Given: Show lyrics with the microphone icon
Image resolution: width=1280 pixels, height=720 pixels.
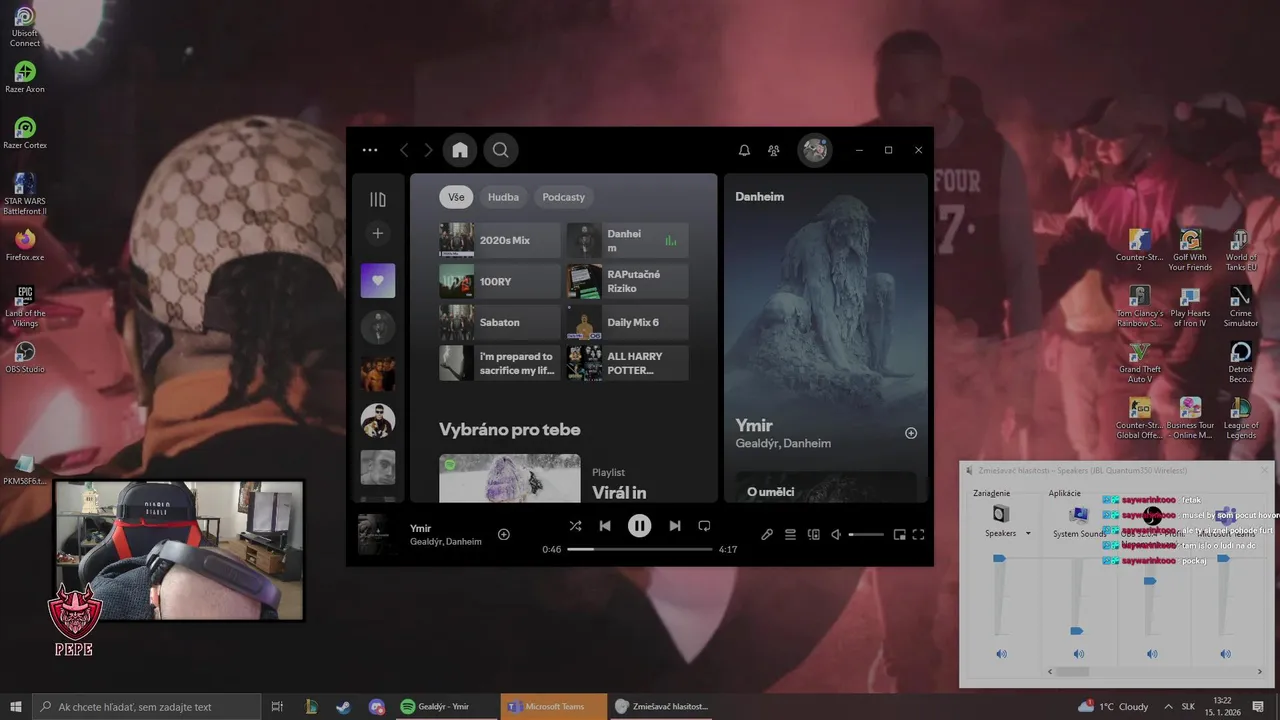Looking at the screenshot, I should click(767, 535).
